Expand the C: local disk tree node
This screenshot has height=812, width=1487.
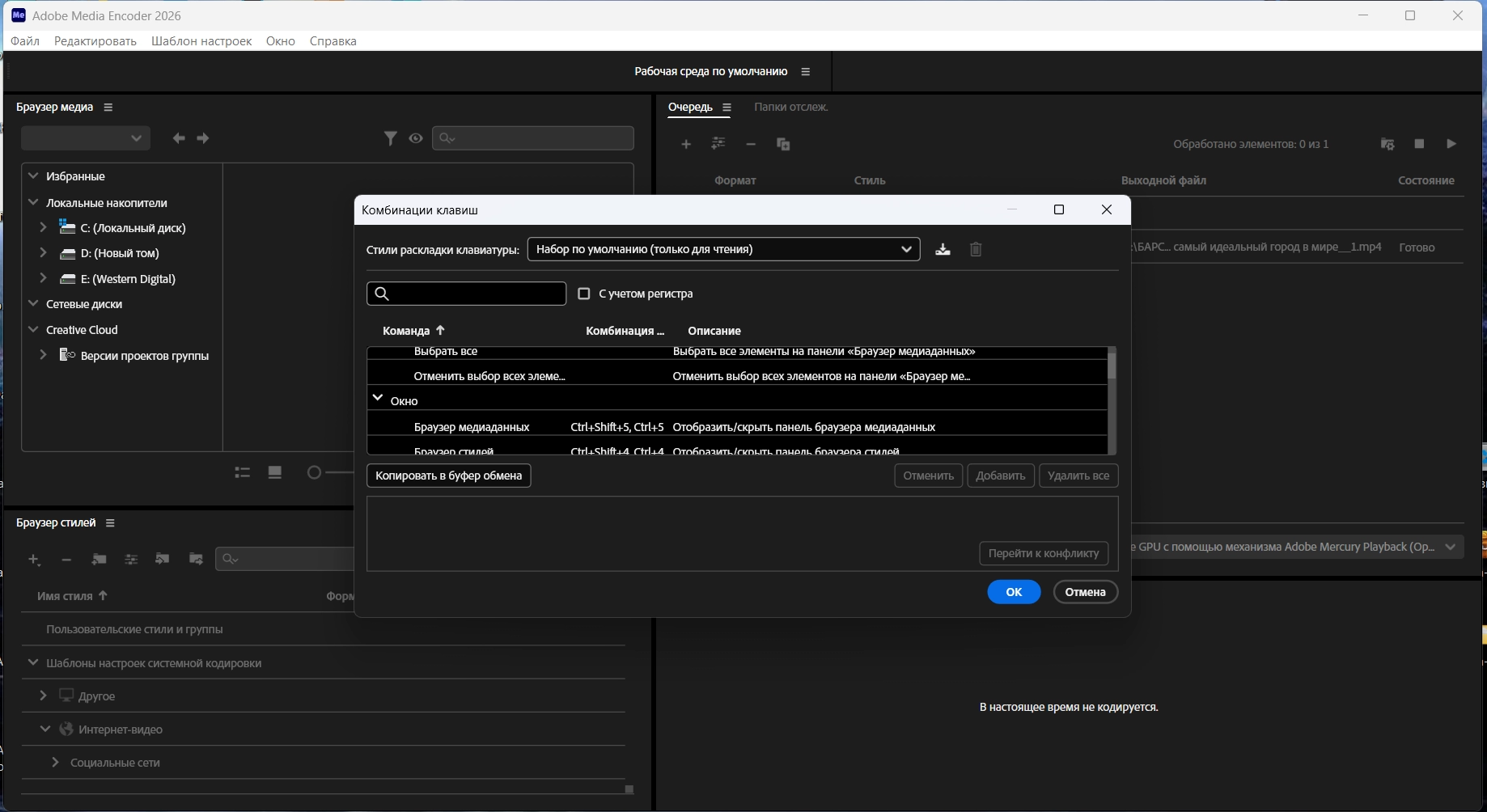pos(44,228)
